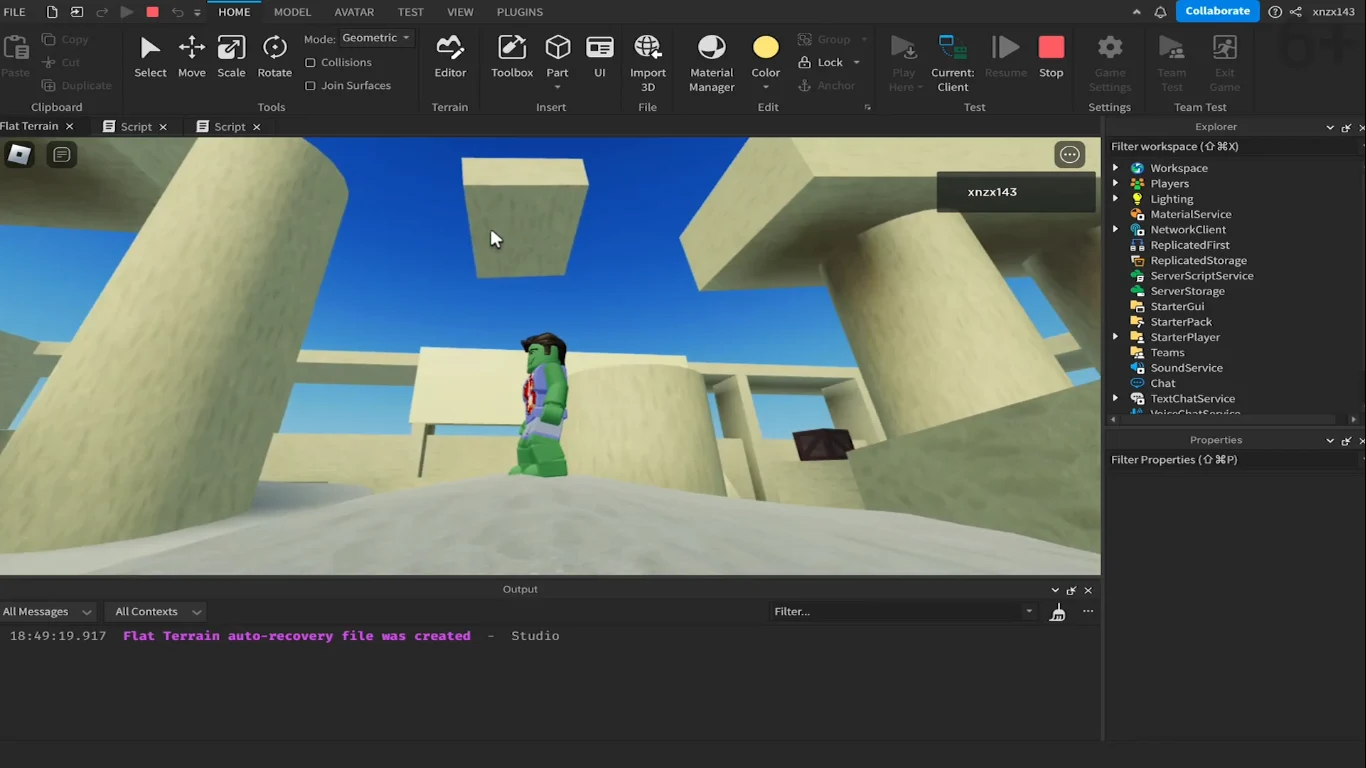The image size is (1366, 768).
Task: Activate the Scale tool
Action: 231,57
